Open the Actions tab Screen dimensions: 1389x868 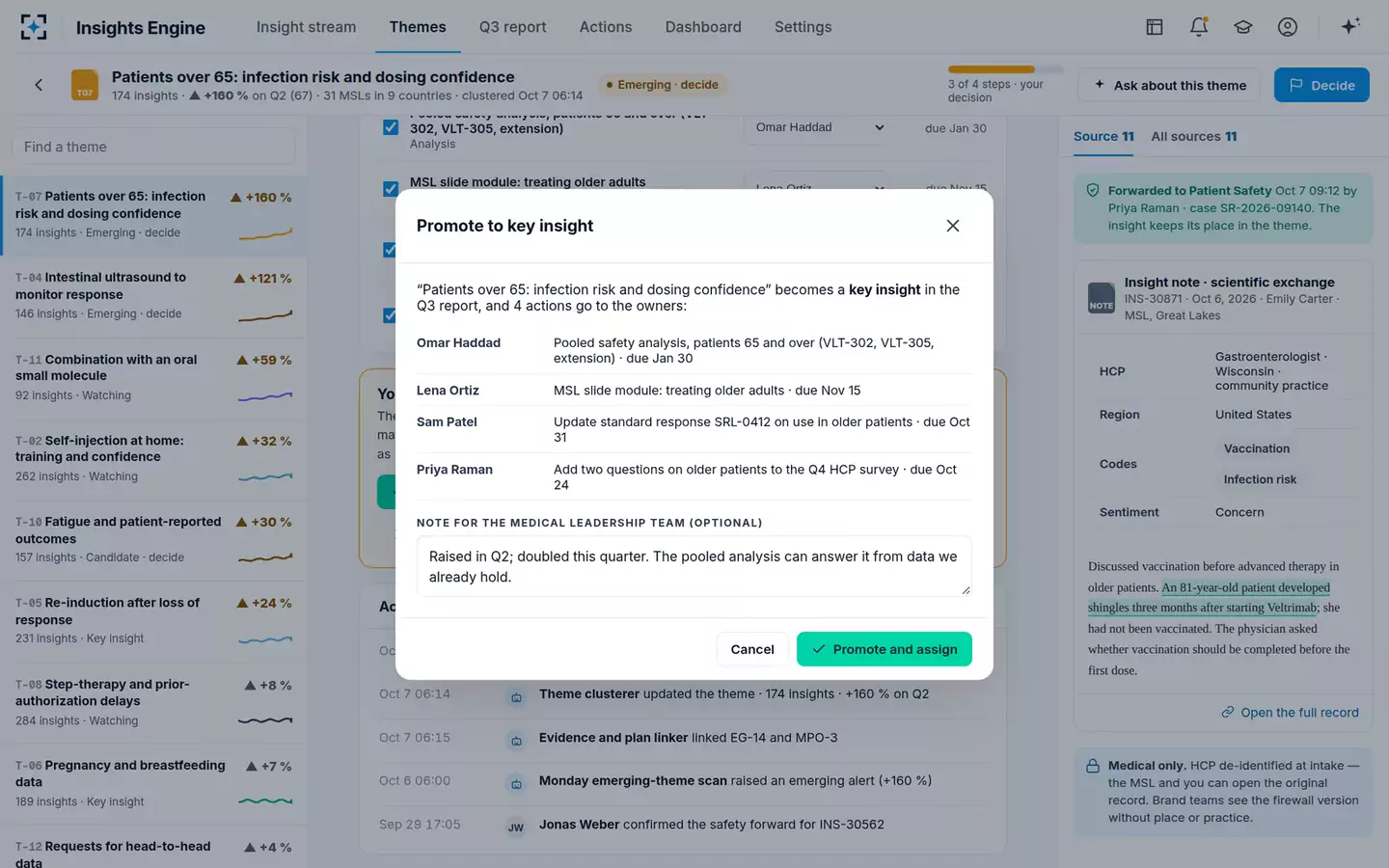click(x=606, y=27)
